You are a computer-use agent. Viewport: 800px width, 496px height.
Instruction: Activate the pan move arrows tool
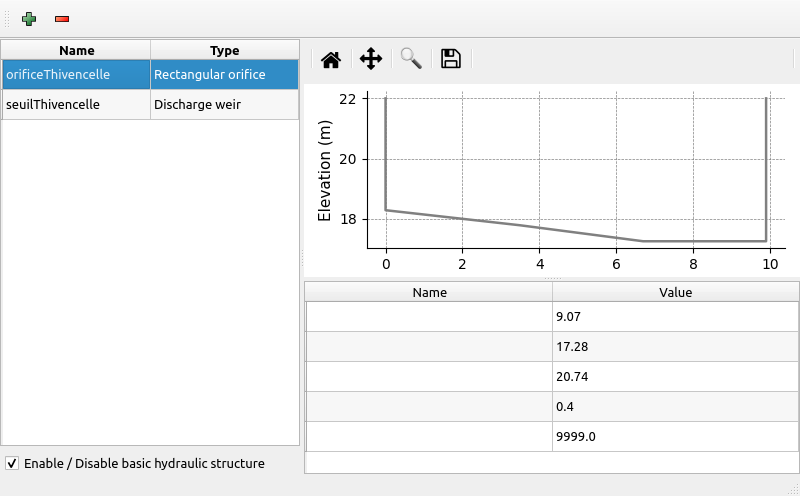point(371,59)
